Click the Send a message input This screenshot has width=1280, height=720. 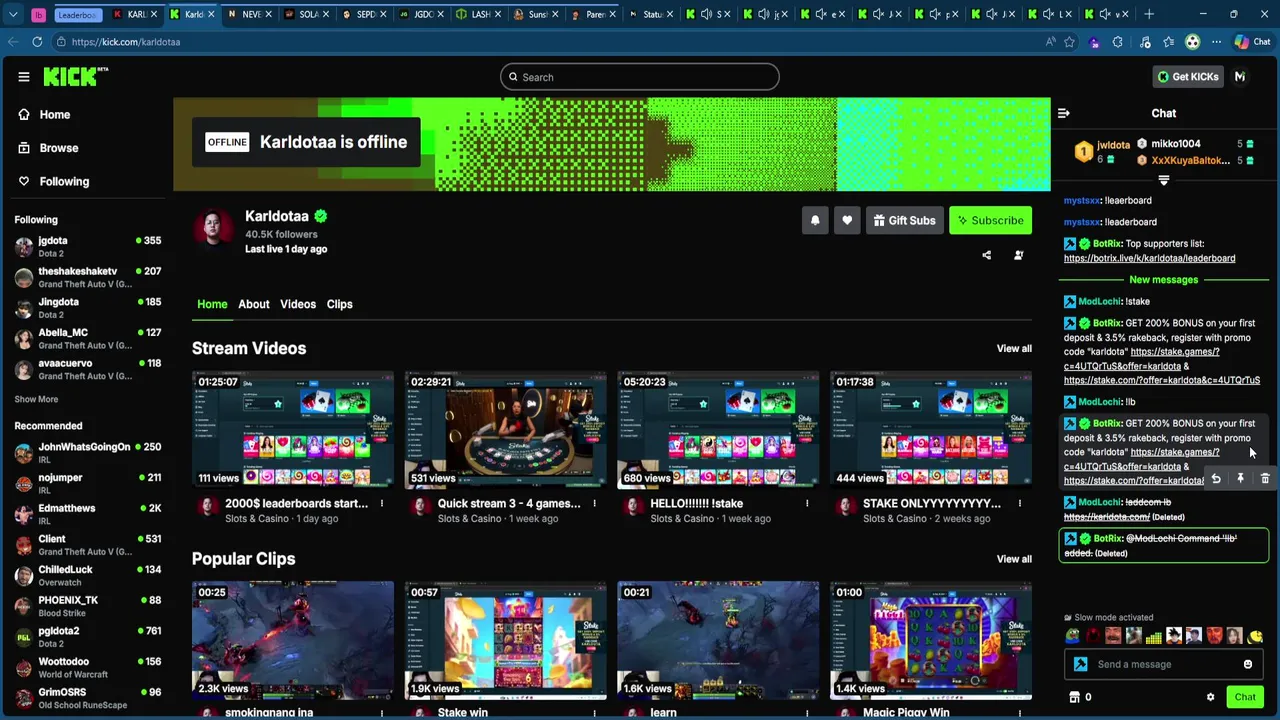coord(1165,664)
